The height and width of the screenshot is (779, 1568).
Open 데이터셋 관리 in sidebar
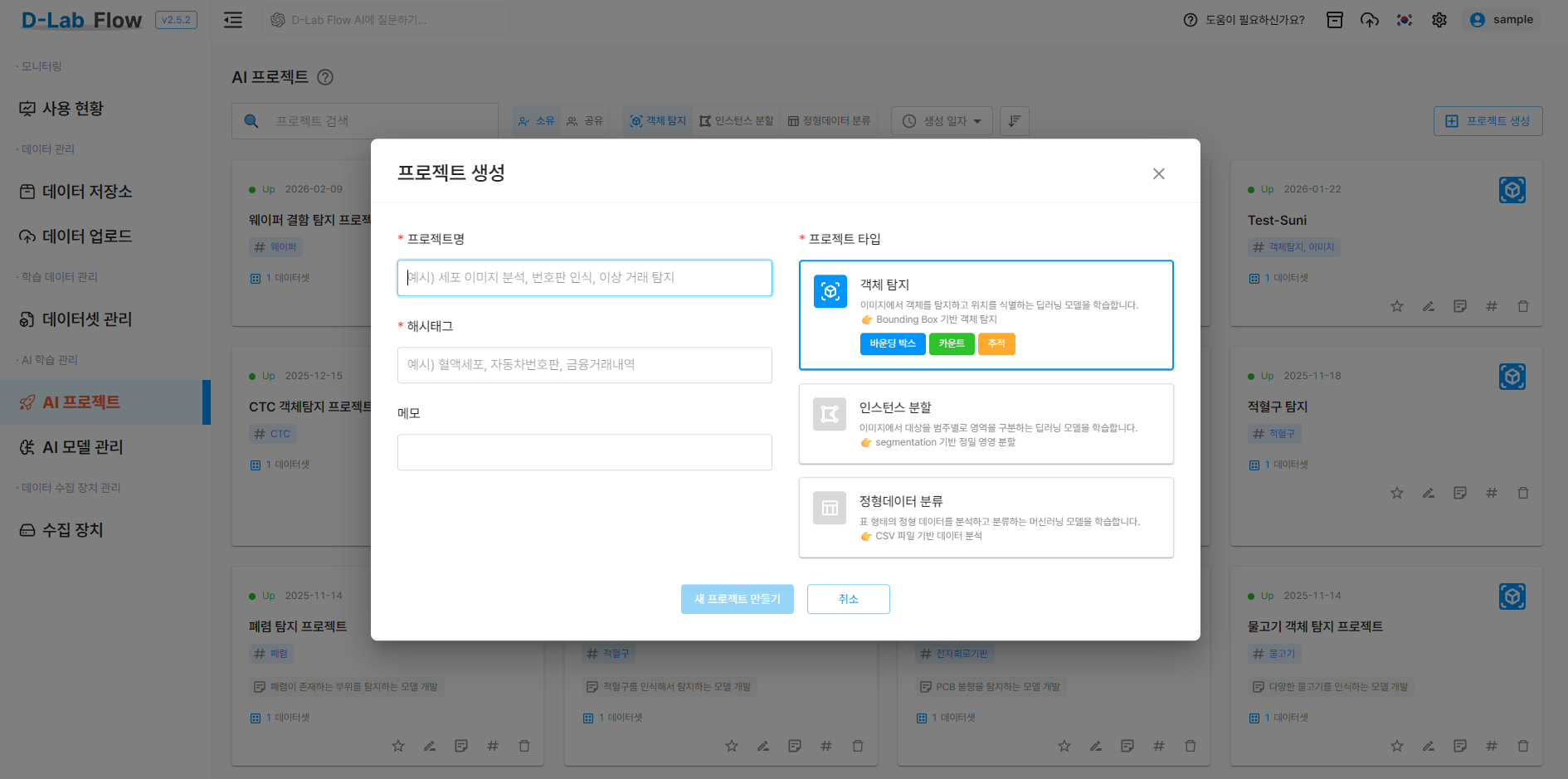(105, 319)
